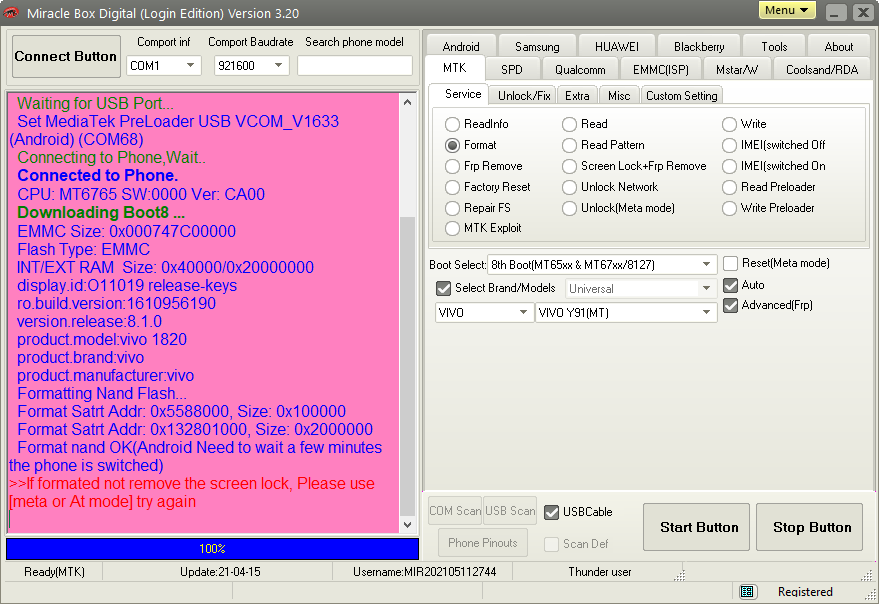
Task: Select the Qualcomm tab
Action: pyautogui.click(x=580, y=70)
